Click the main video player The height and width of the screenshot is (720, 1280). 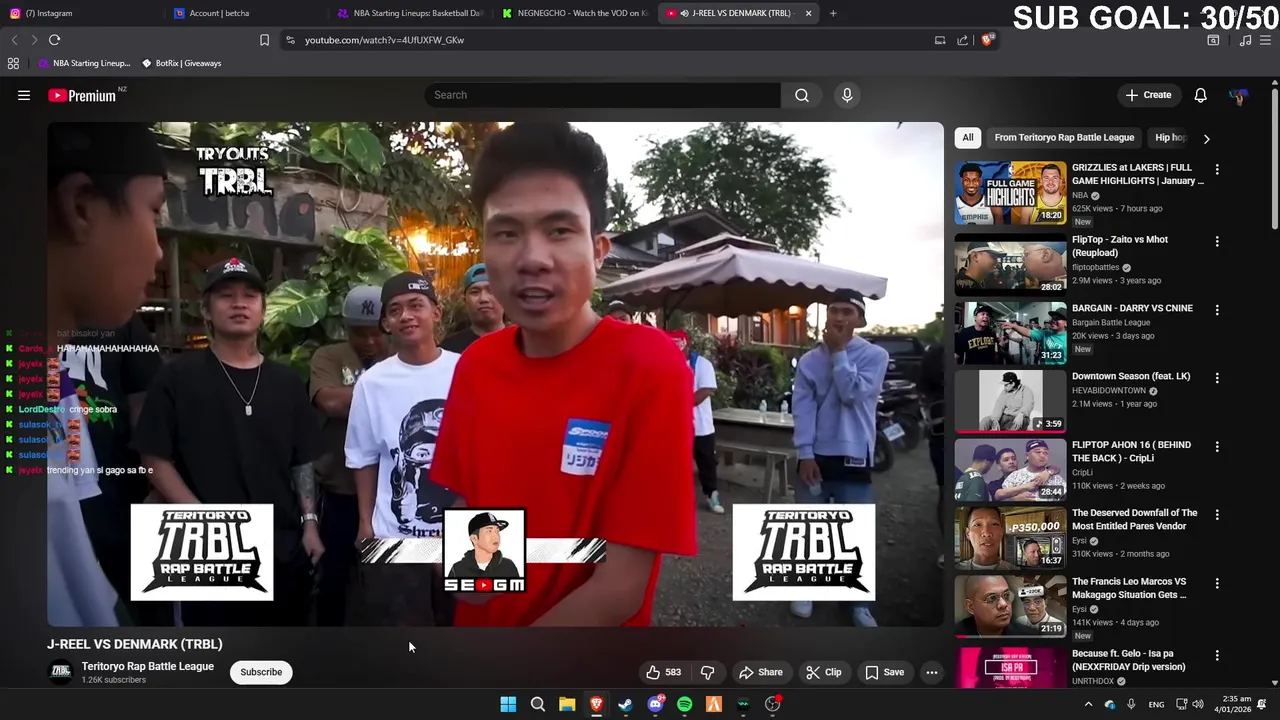tap(495, 374)
